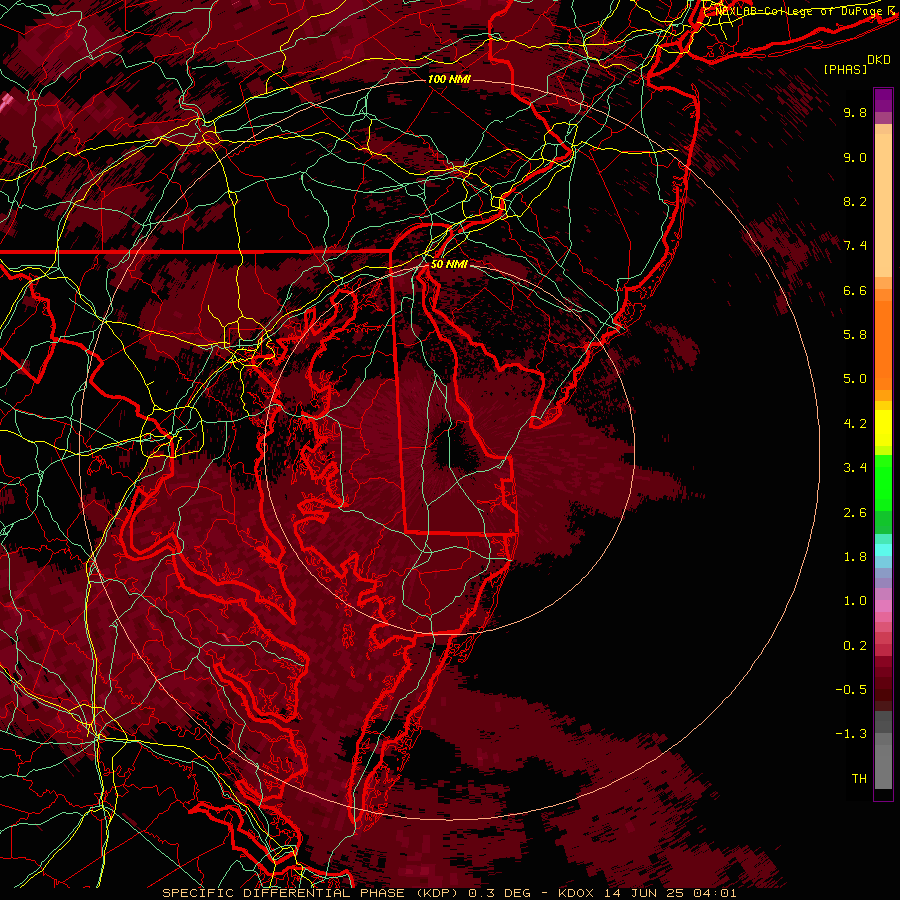This screenshot has width=900, height=900.
Task: Select the 4.2 scale value
Action: tap(855, 424)
